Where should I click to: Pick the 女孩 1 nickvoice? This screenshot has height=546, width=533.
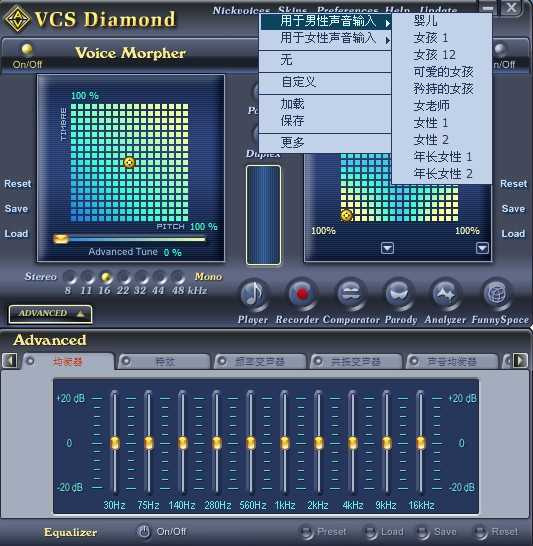pyautogui.click(x=441, y=38)
